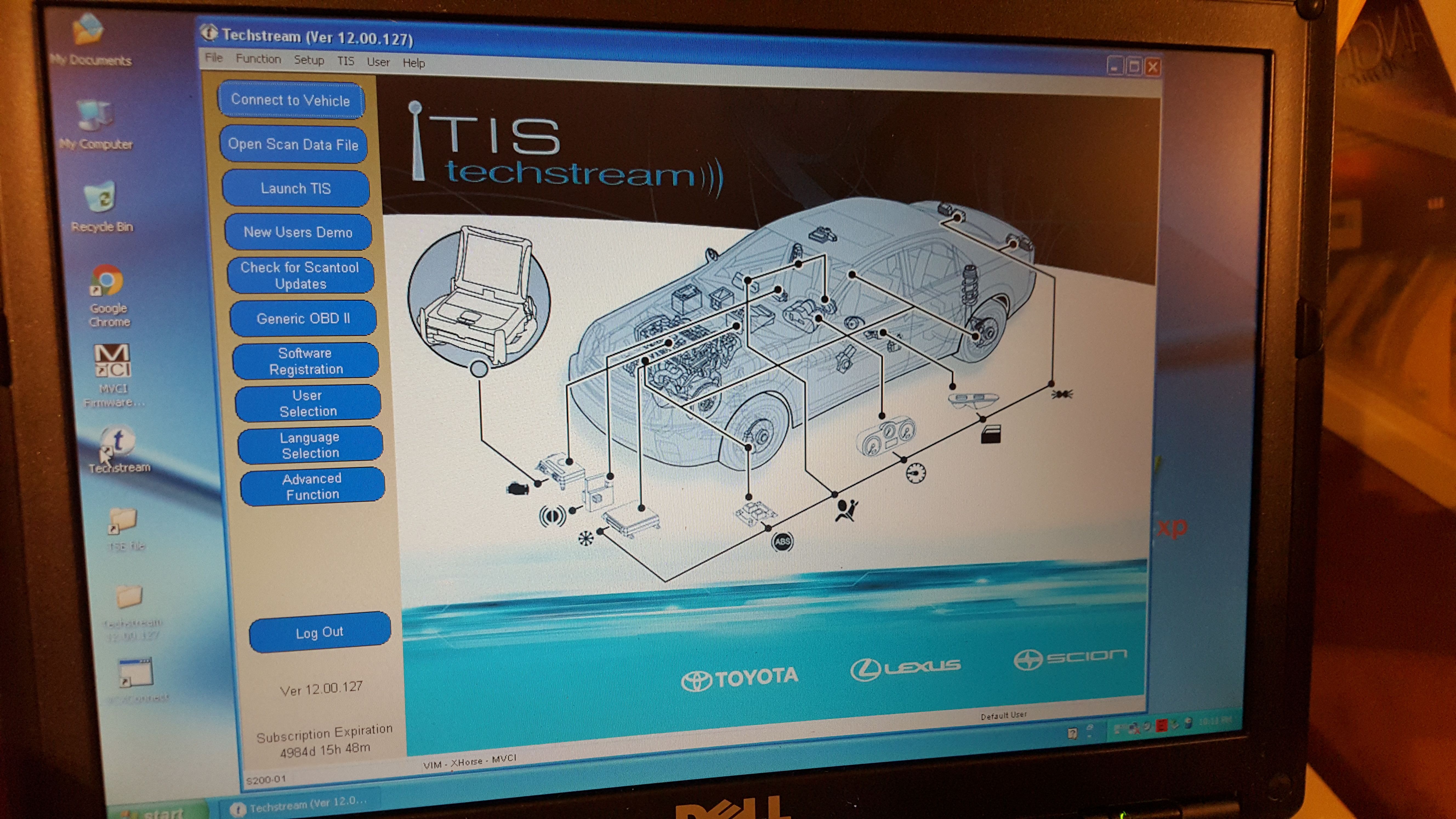Click Check for Scantool Updates
The height and width of the screenshot is (819, 1456).
pos(300,275)
